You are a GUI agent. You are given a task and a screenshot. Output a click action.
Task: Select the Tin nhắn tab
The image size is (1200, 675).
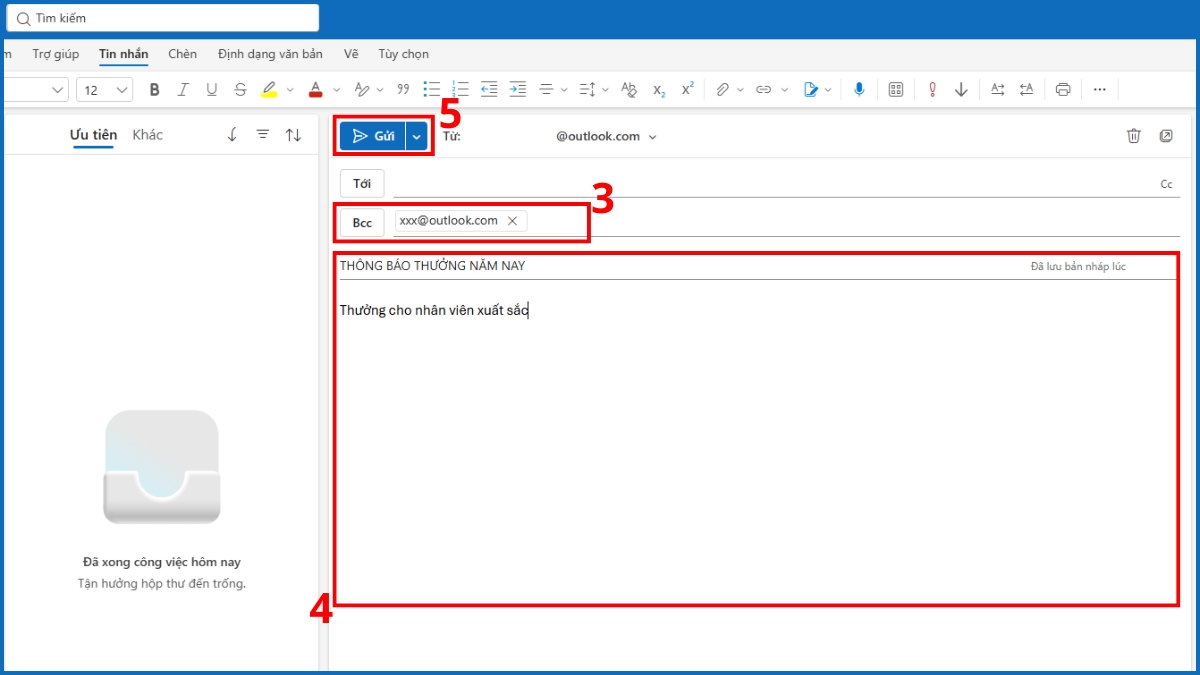(x=124, y=54)
